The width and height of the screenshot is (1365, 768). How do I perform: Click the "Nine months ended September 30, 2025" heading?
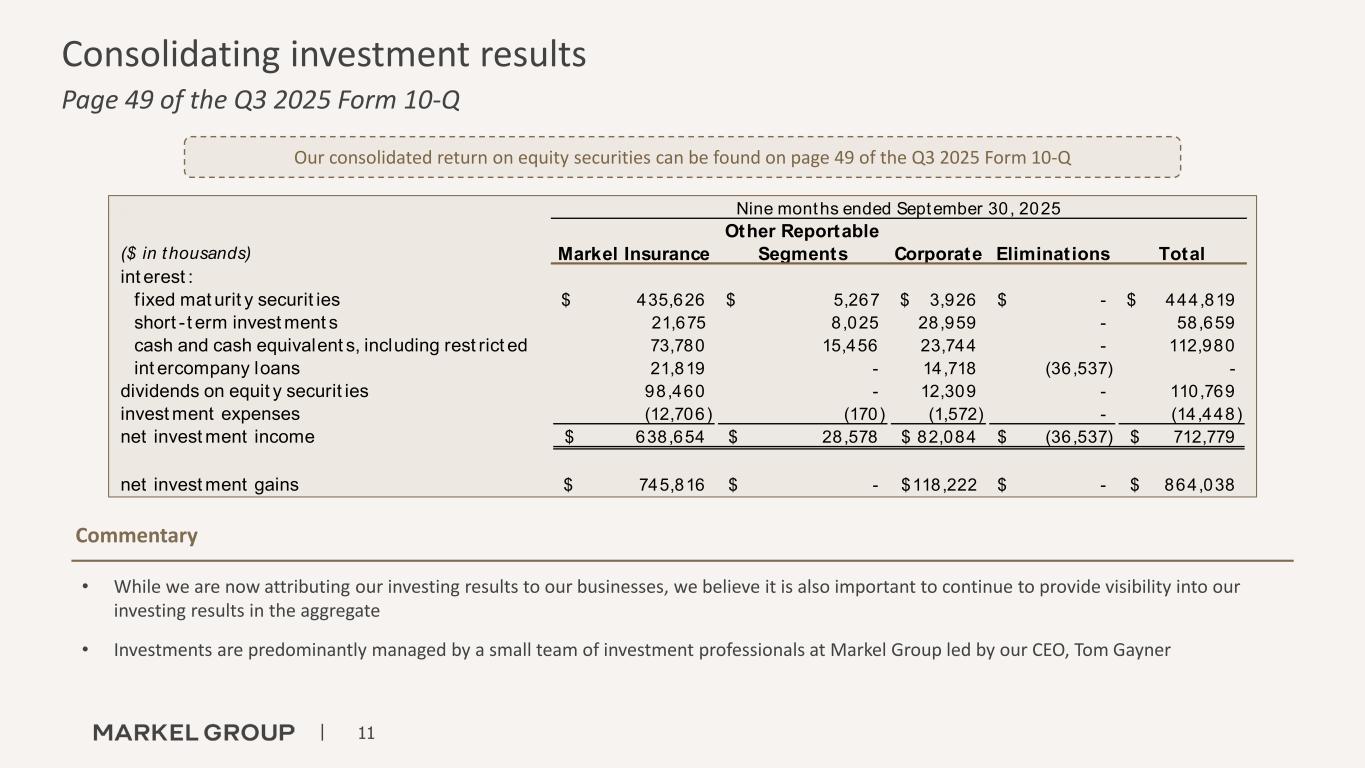898,208
